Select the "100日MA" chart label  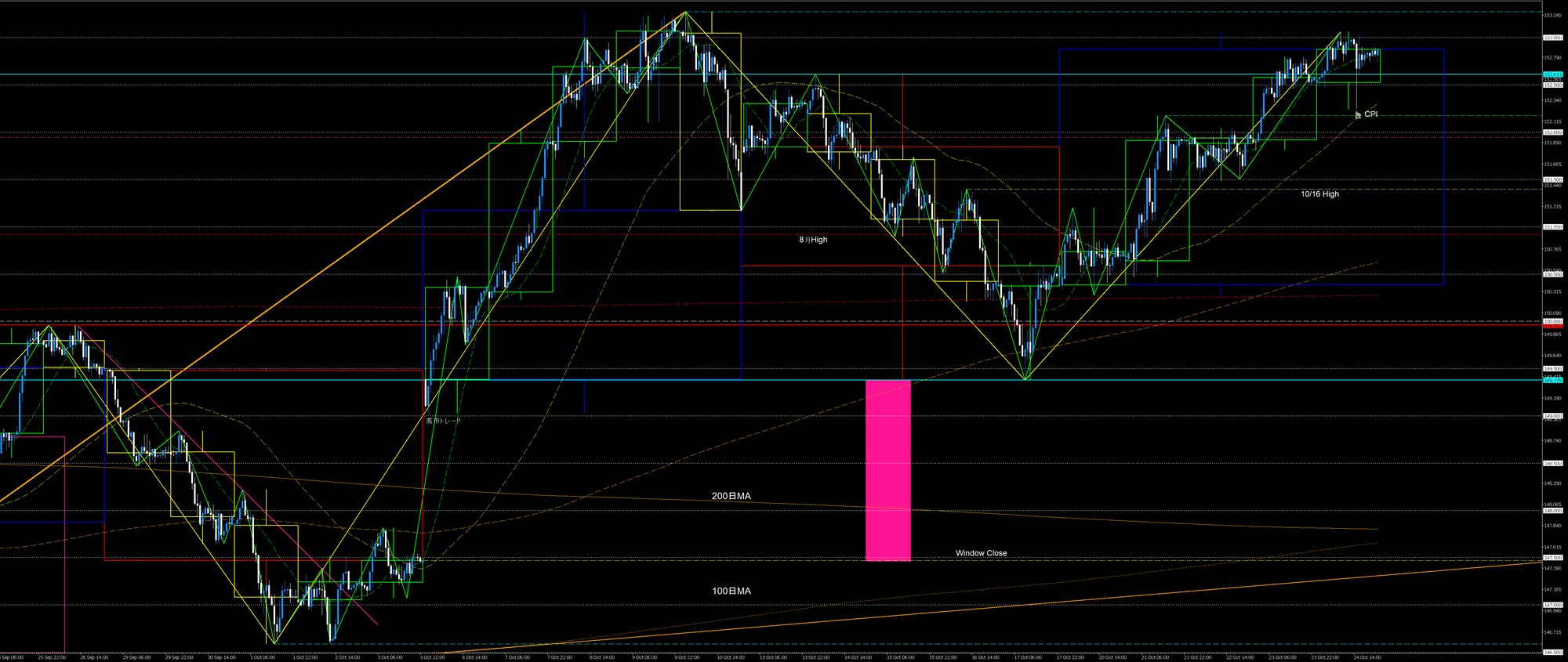coord(731,591)
